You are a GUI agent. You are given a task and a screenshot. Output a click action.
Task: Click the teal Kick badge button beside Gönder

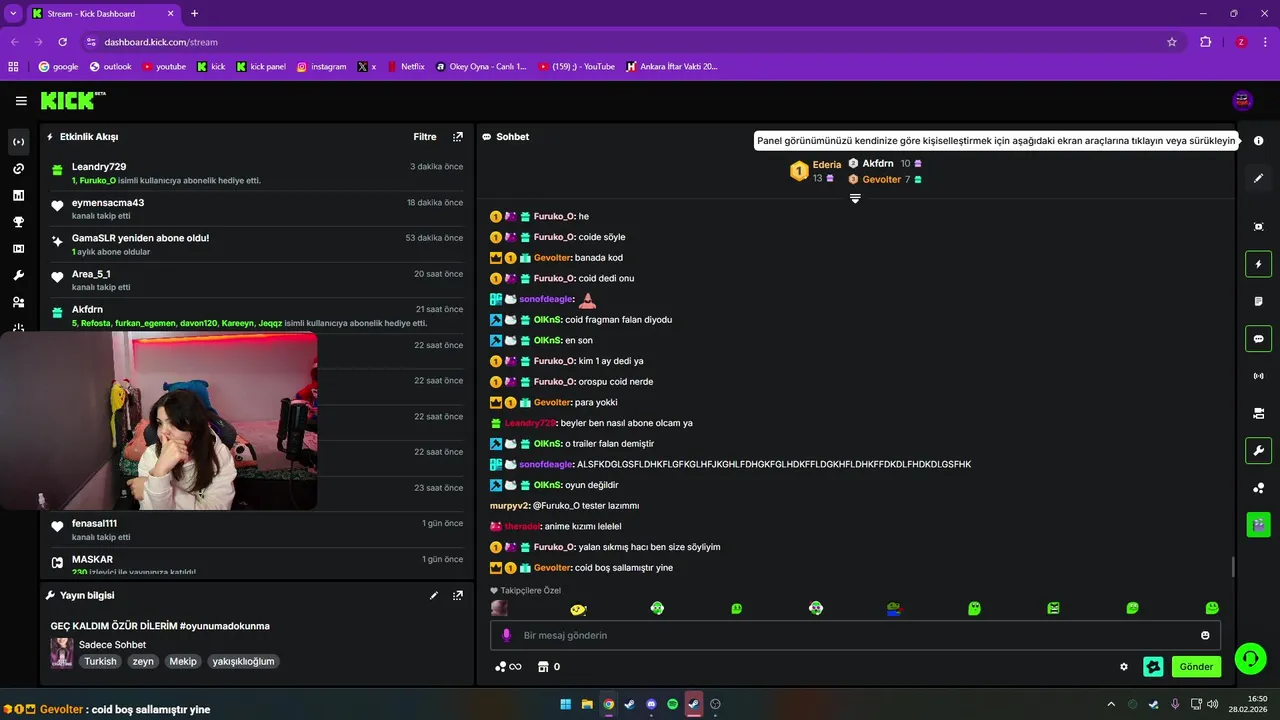click(x=1153, y=667)
